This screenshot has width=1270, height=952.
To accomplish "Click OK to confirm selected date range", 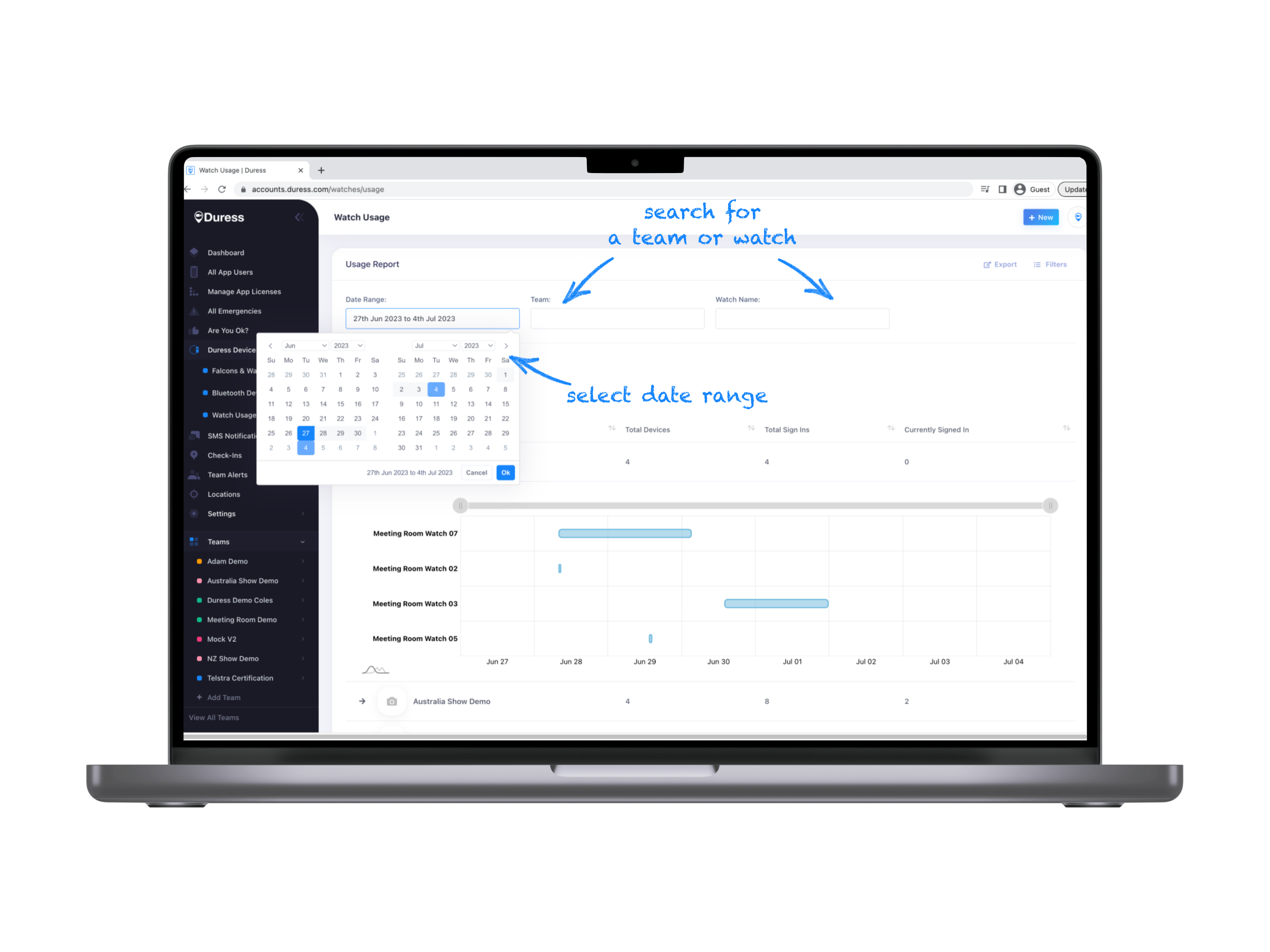I will click(506, 473).
